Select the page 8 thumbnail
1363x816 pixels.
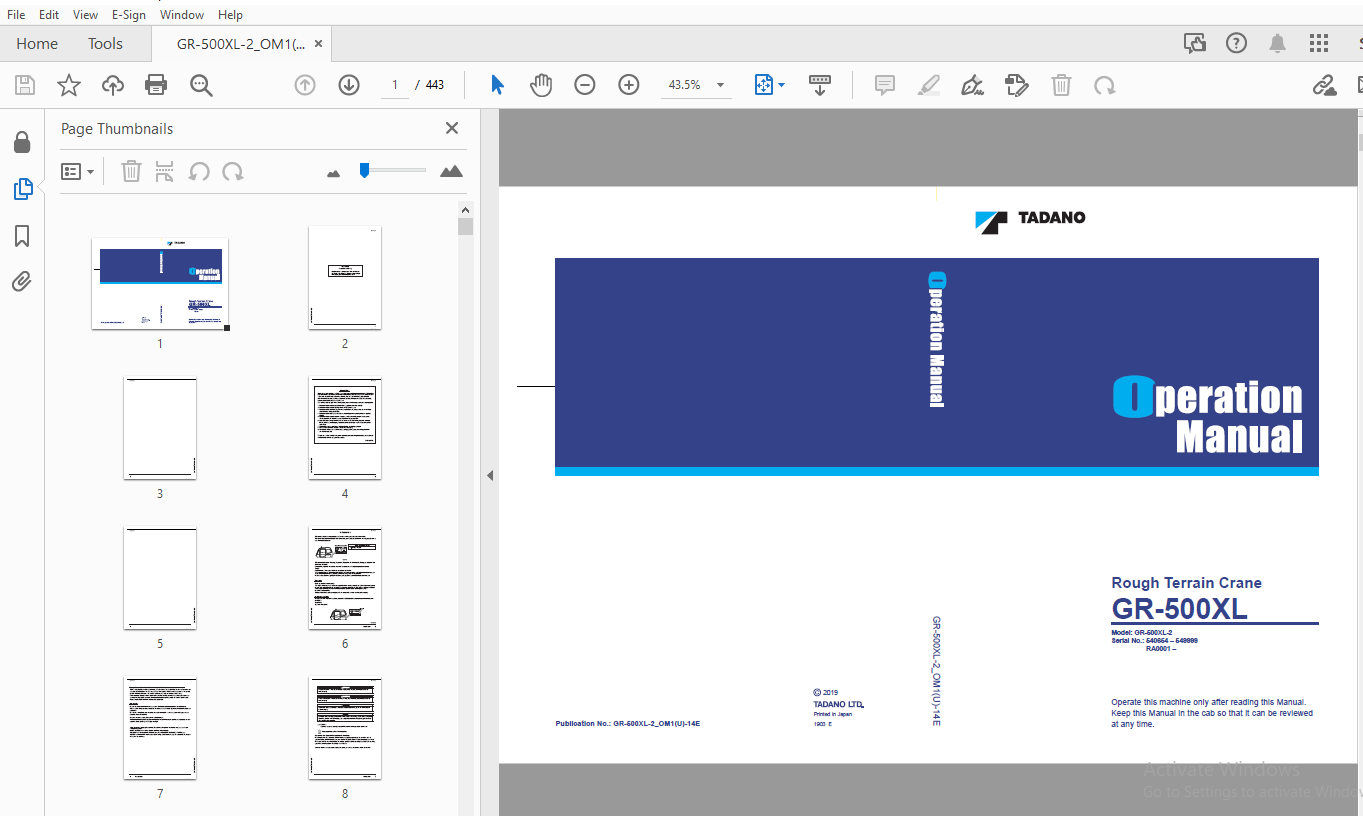(x=345, y=728)
